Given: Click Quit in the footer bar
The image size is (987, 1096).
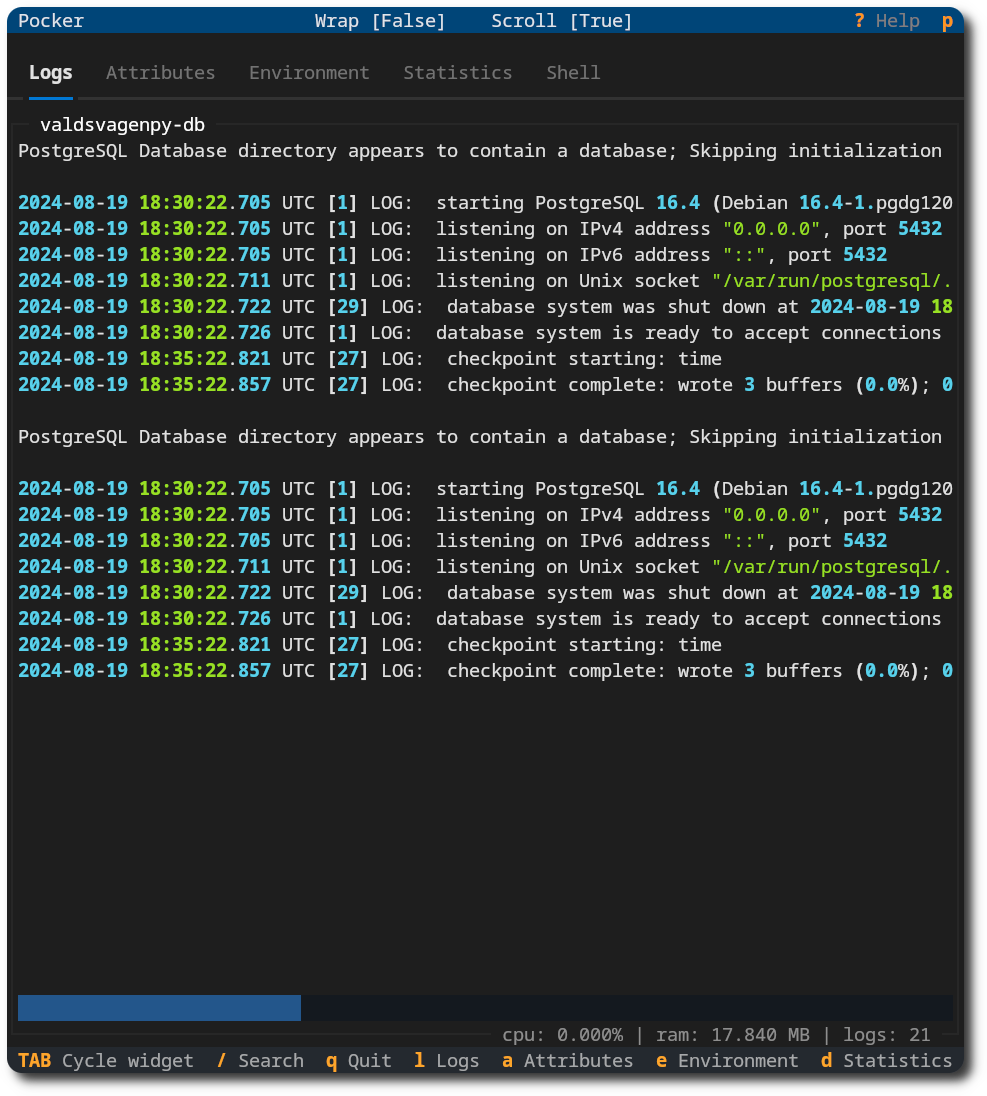Looking at the screenshot, I should (x=358, y=1060).
